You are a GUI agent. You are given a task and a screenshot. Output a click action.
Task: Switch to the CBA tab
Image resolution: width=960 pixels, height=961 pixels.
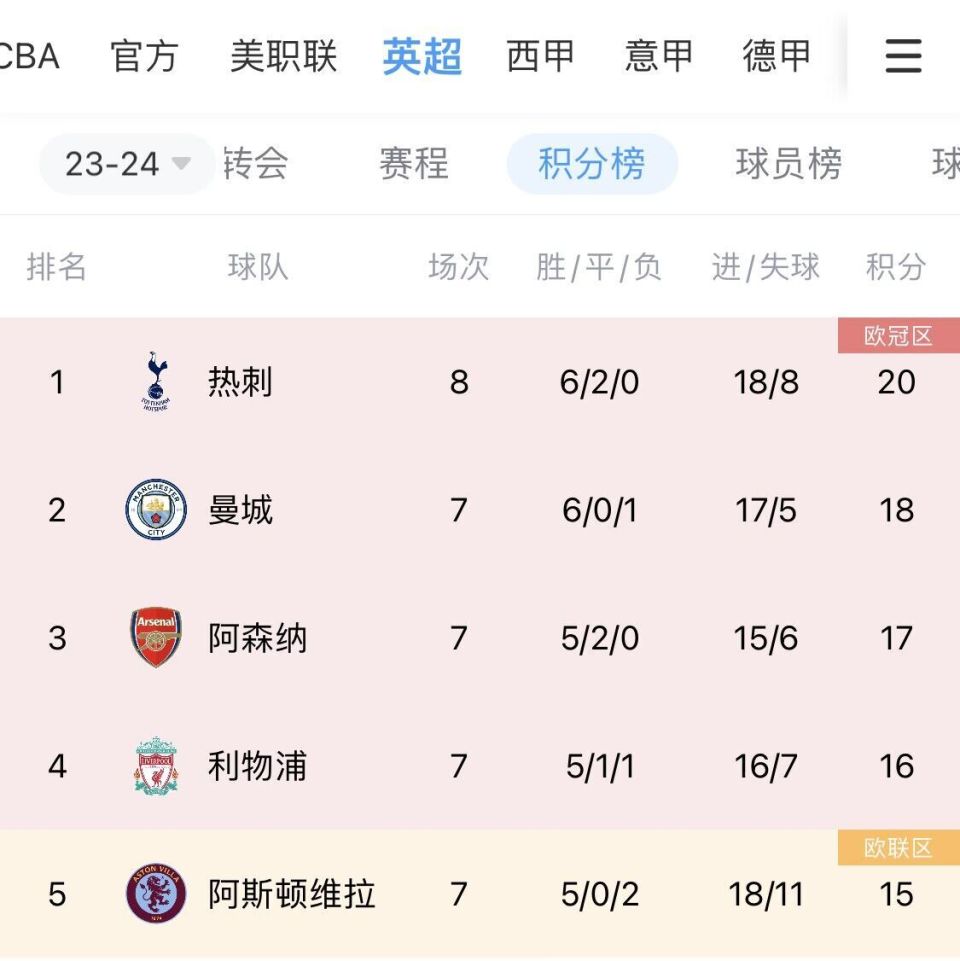pyautogui.click(x=30, y=57)
